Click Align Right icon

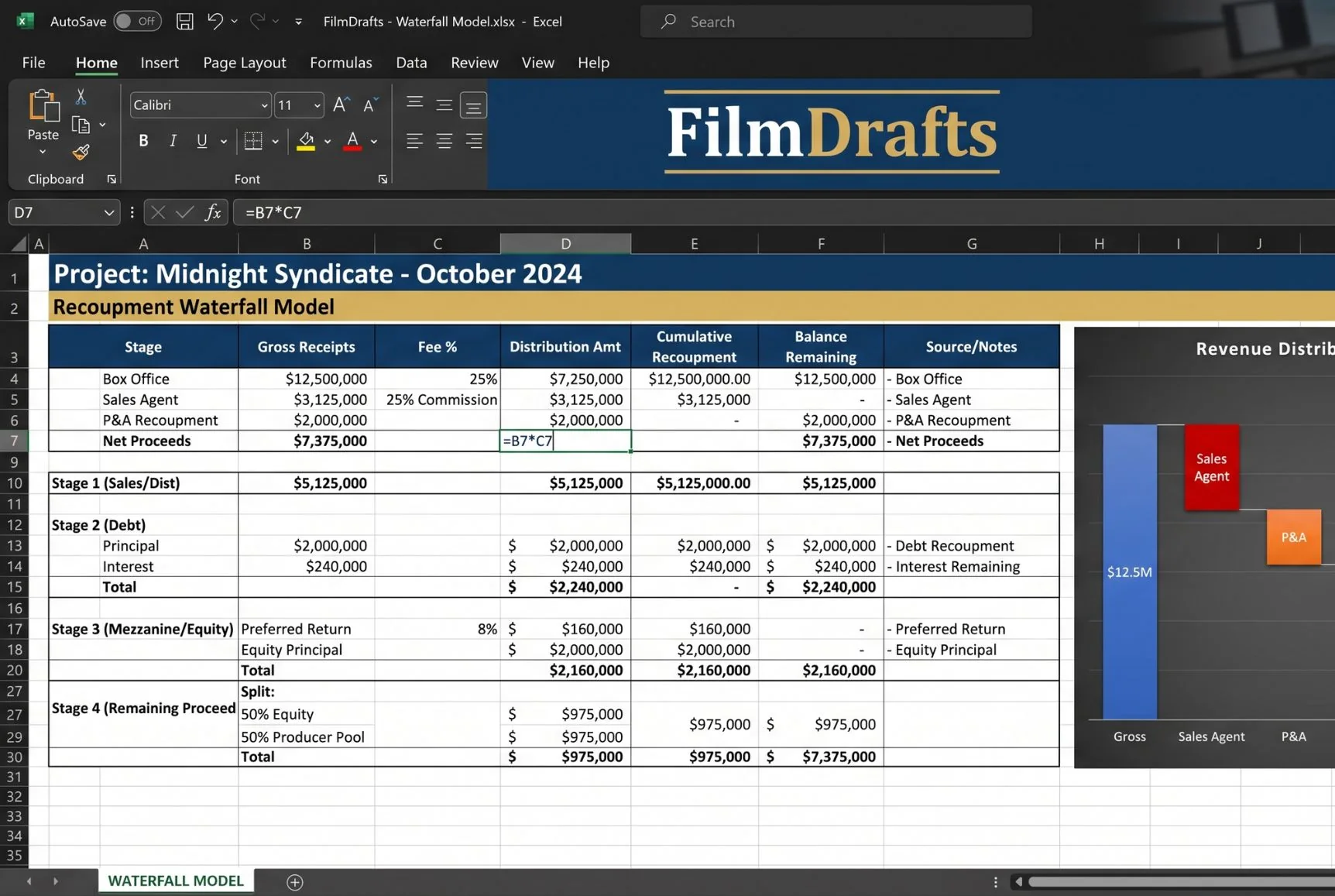(x=473, y=141)
